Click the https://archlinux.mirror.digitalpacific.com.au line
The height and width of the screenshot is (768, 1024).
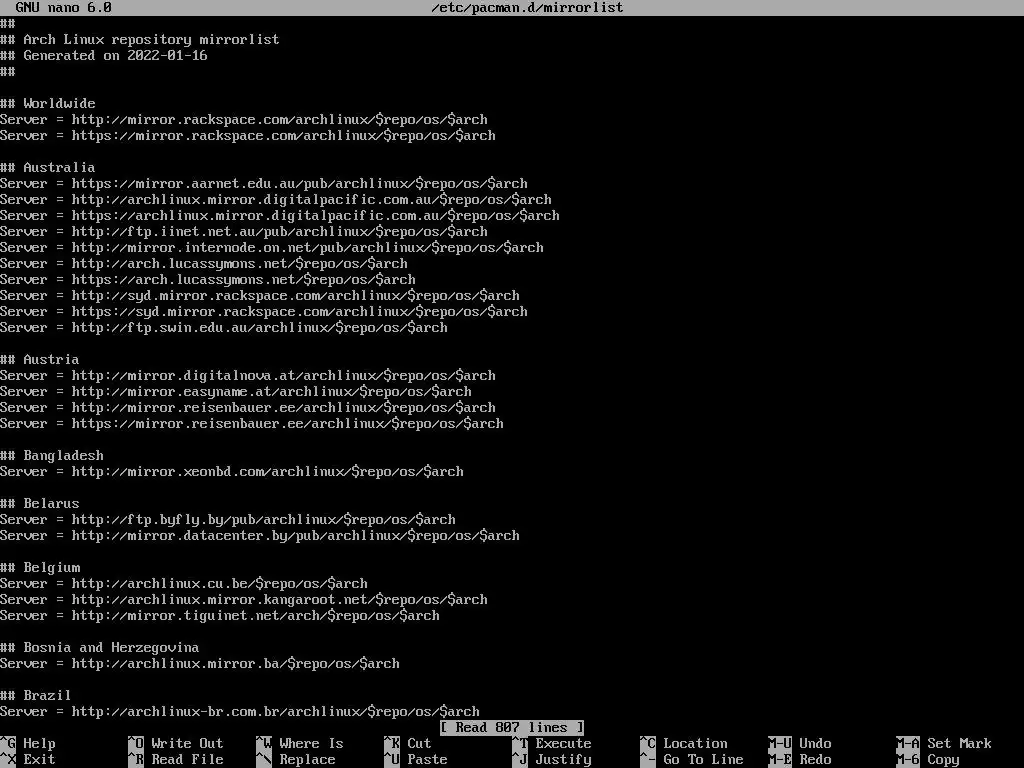(280, 216)
